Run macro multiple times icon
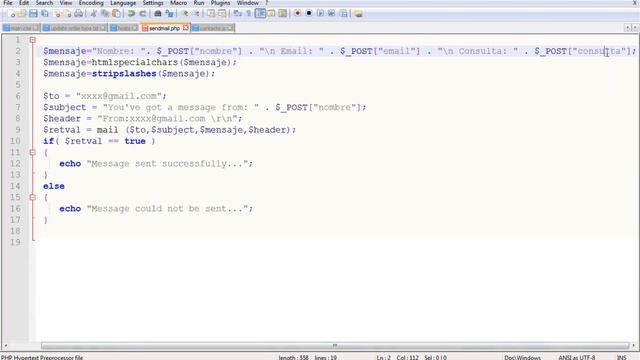Viewport: 640px width, 360px height. (331, 14)
